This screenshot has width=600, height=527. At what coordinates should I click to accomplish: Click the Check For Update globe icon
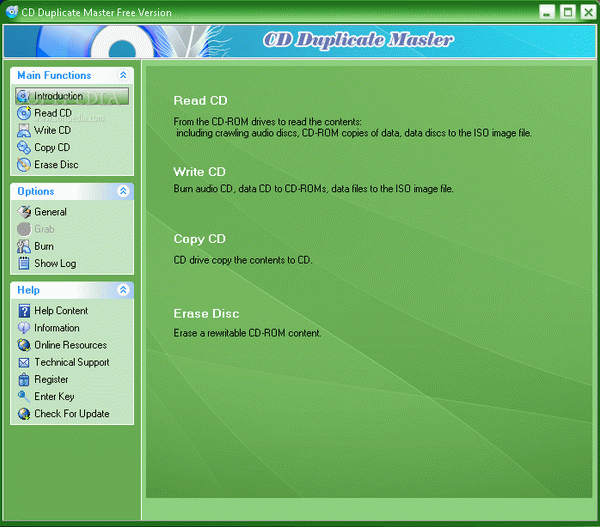pos(24,414)
